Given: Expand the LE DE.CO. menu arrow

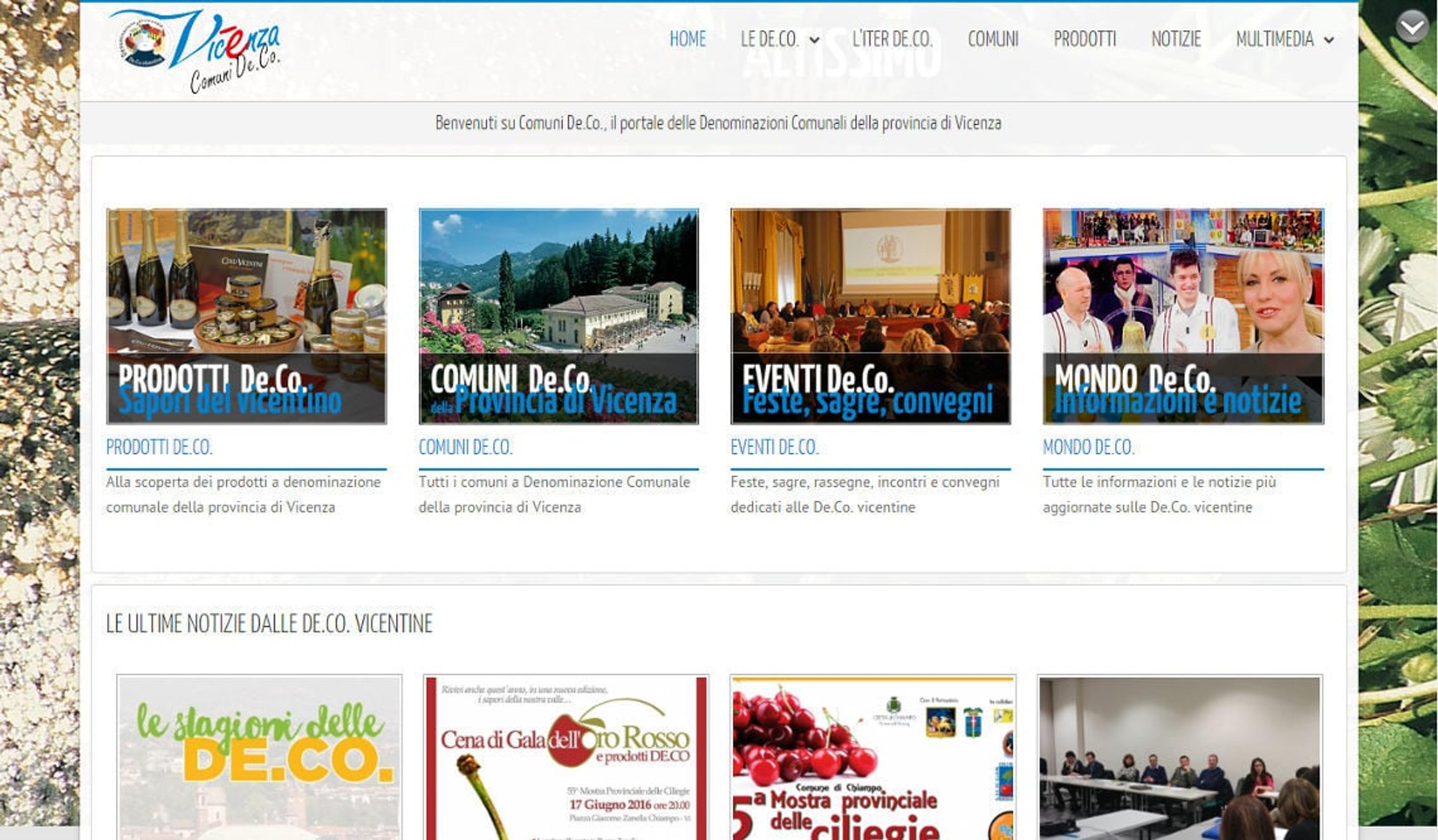Looking at the screenshot, I should click(815, 40).
